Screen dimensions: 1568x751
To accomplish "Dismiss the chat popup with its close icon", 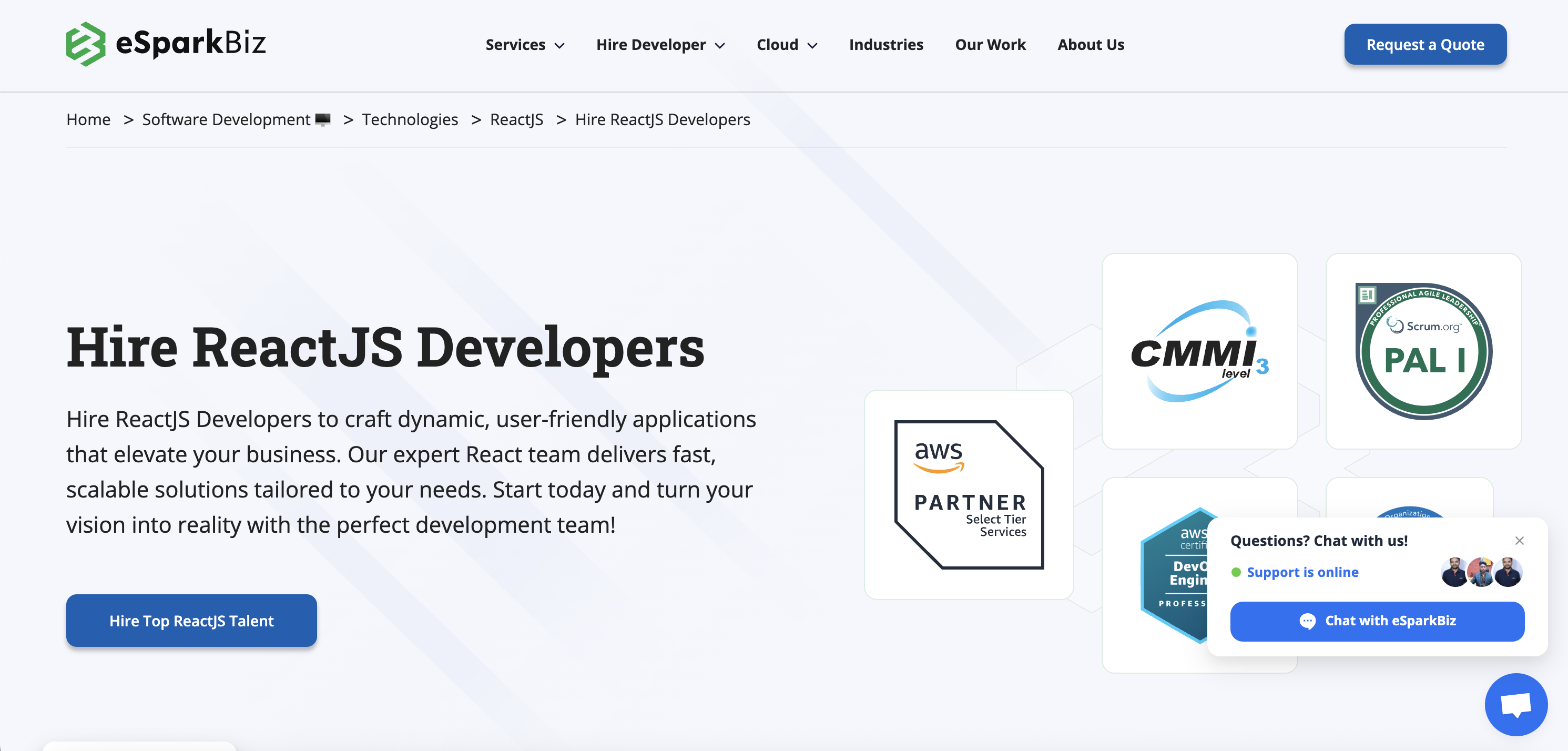I will pyautogui.click(x=1519, y=541).
